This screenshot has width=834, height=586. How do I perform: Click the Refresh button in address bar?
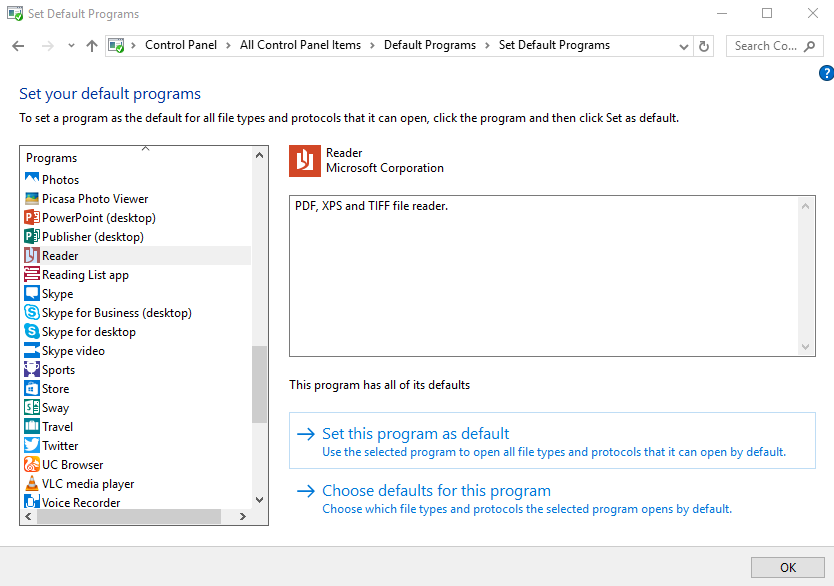[704, 46]
